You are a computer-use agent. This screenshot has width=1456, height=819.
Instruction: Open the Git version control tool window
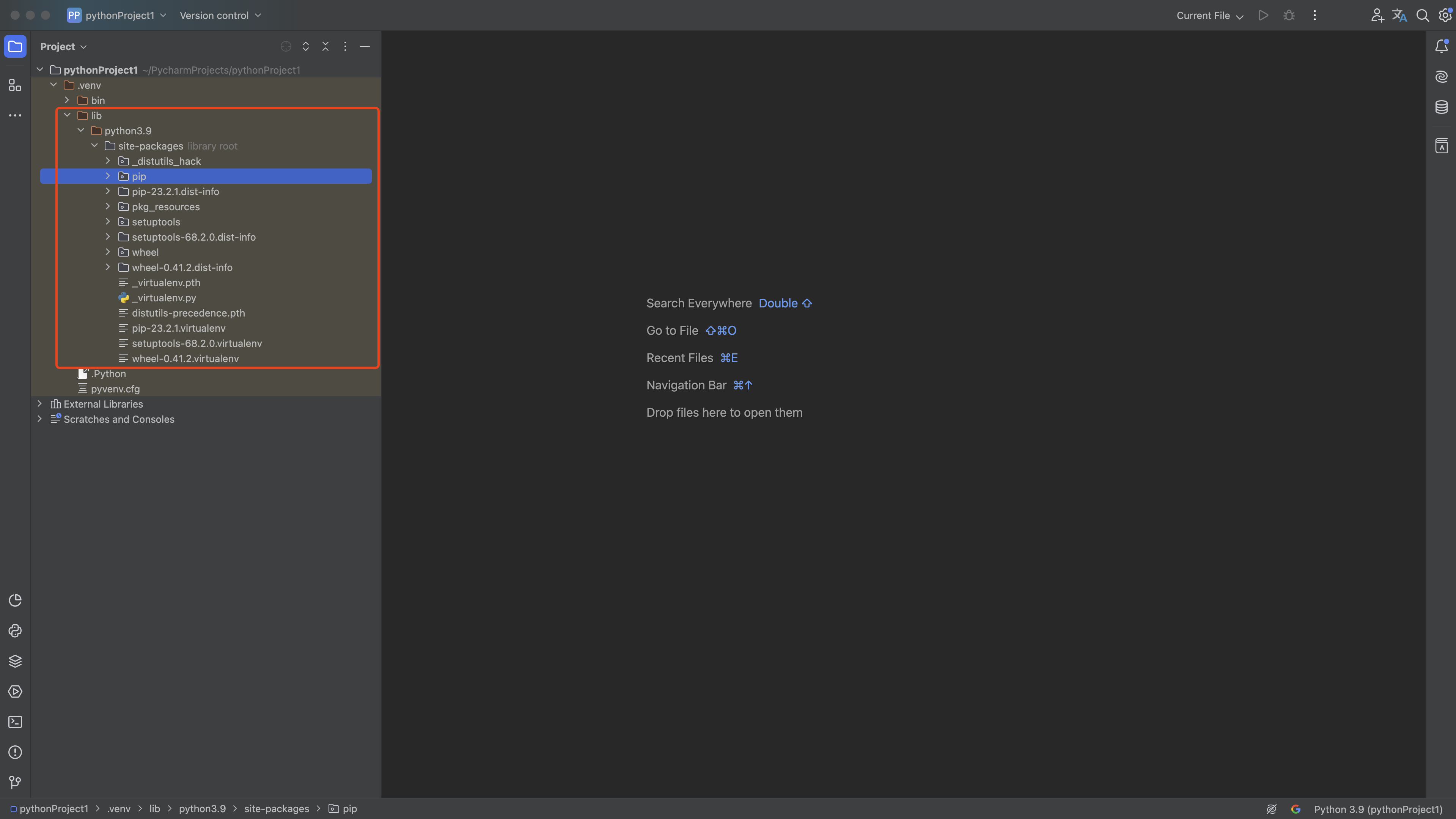click(x=15, y=782)
